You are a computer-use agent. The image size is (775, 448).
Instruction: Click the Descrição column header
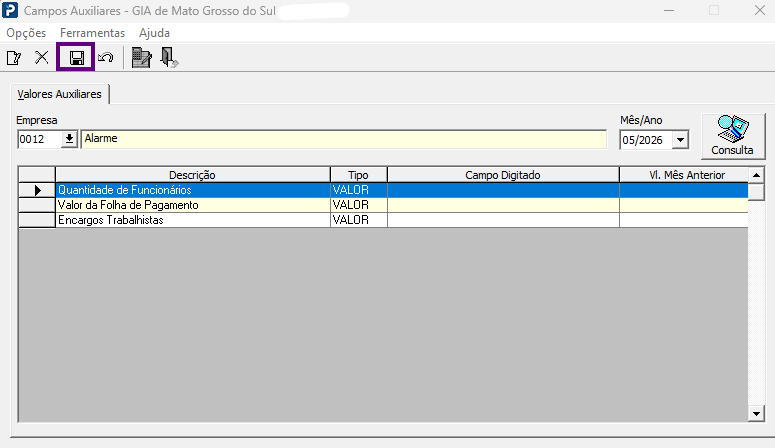(192, 175)
